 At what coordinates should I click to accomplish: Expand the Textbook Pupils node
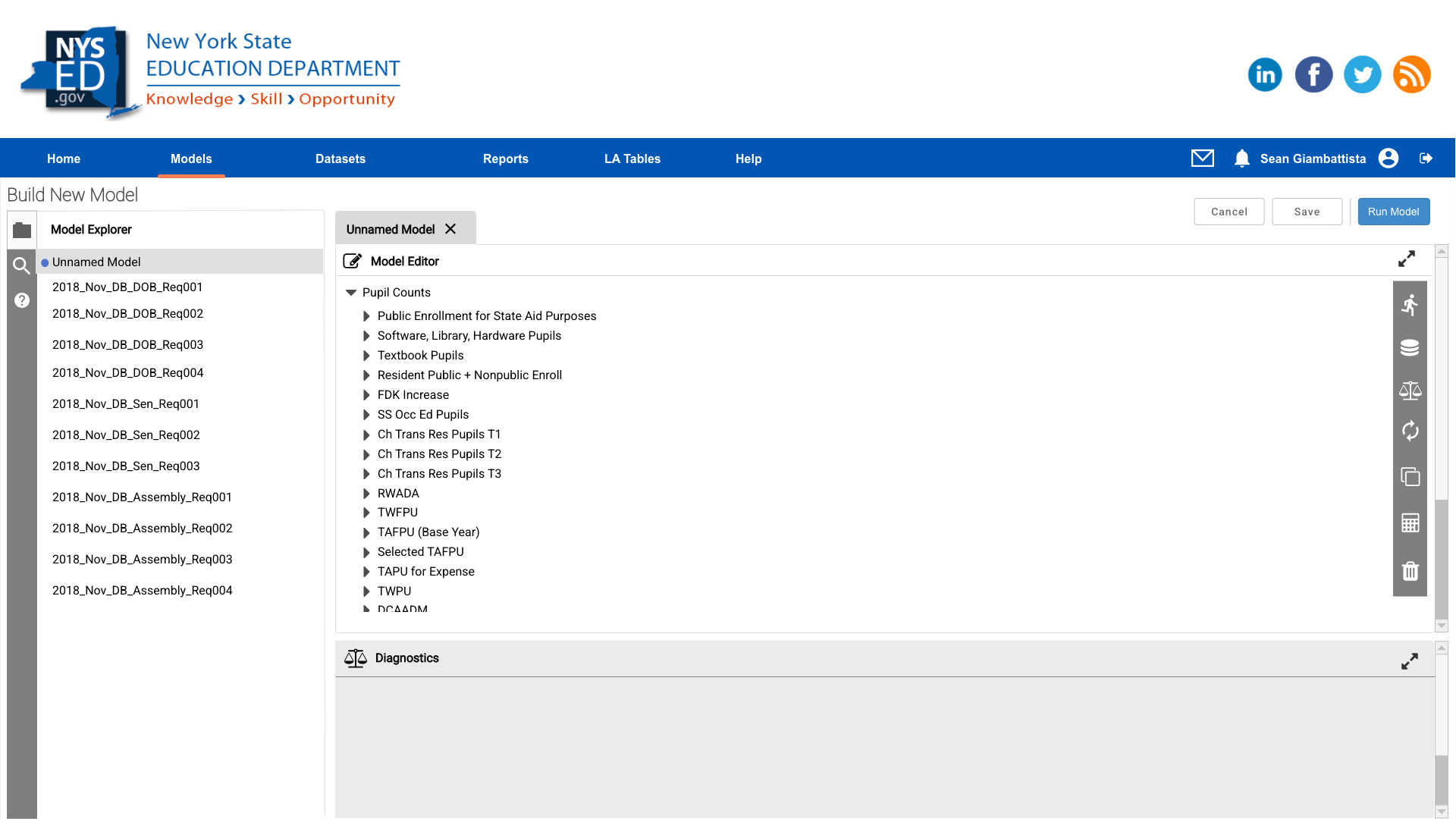pos(366,356)
